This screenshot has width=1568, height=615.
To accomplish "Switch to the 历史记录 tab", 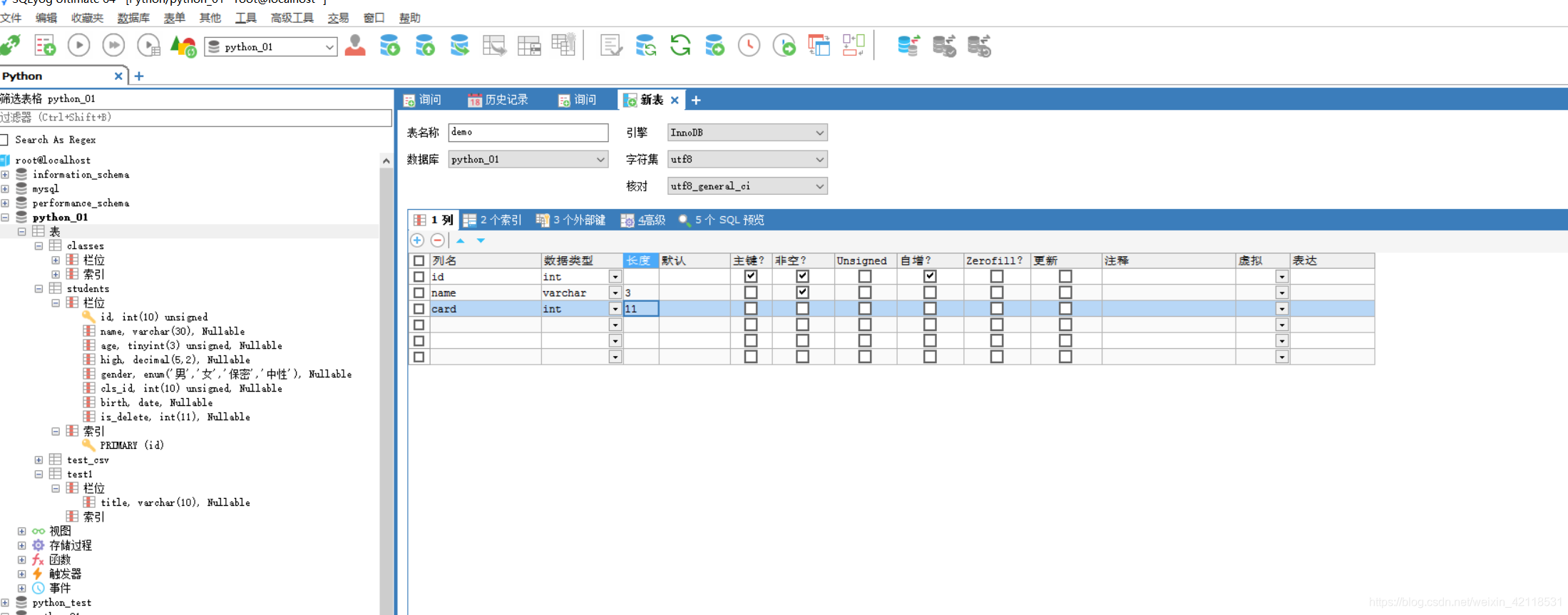I will tap(498, 100).
